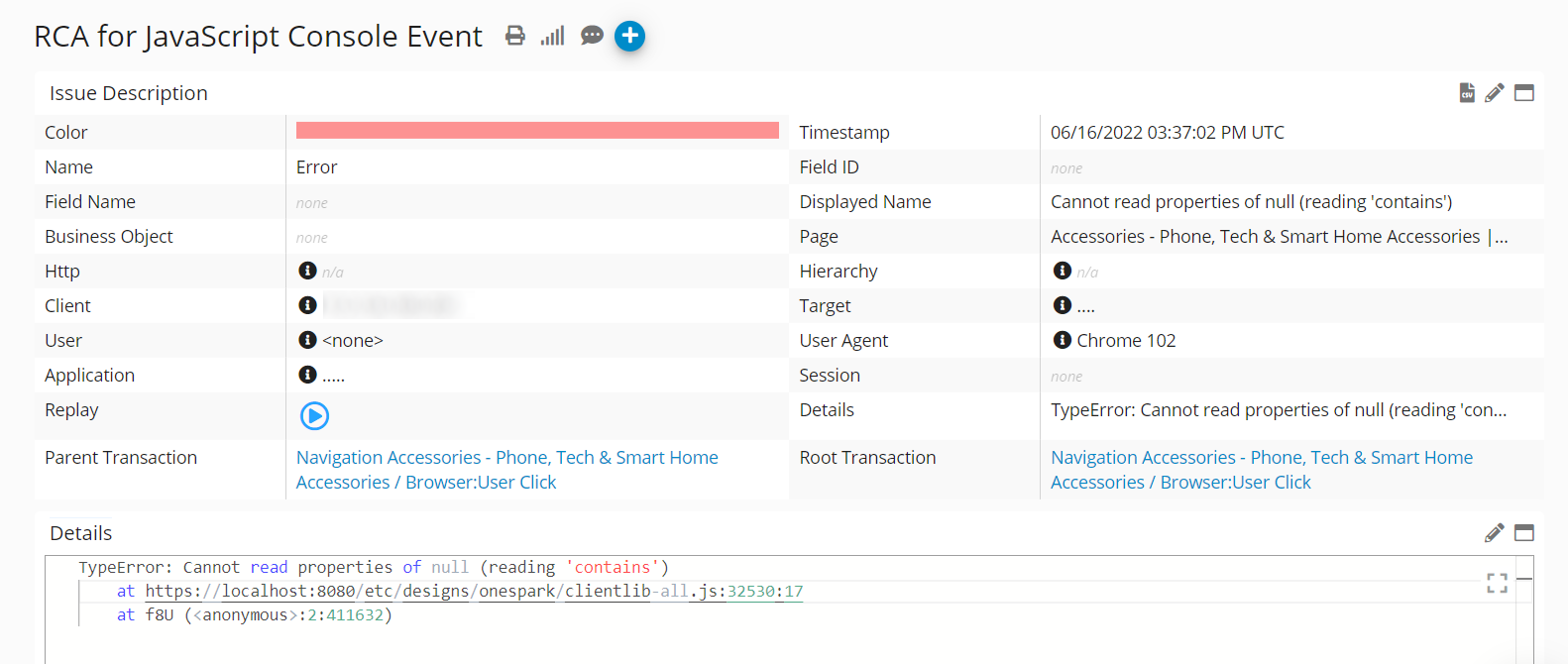Open the Parent Transaction navigation link
This screenshot has height=664, width=1568.
[x=506, y=470]
